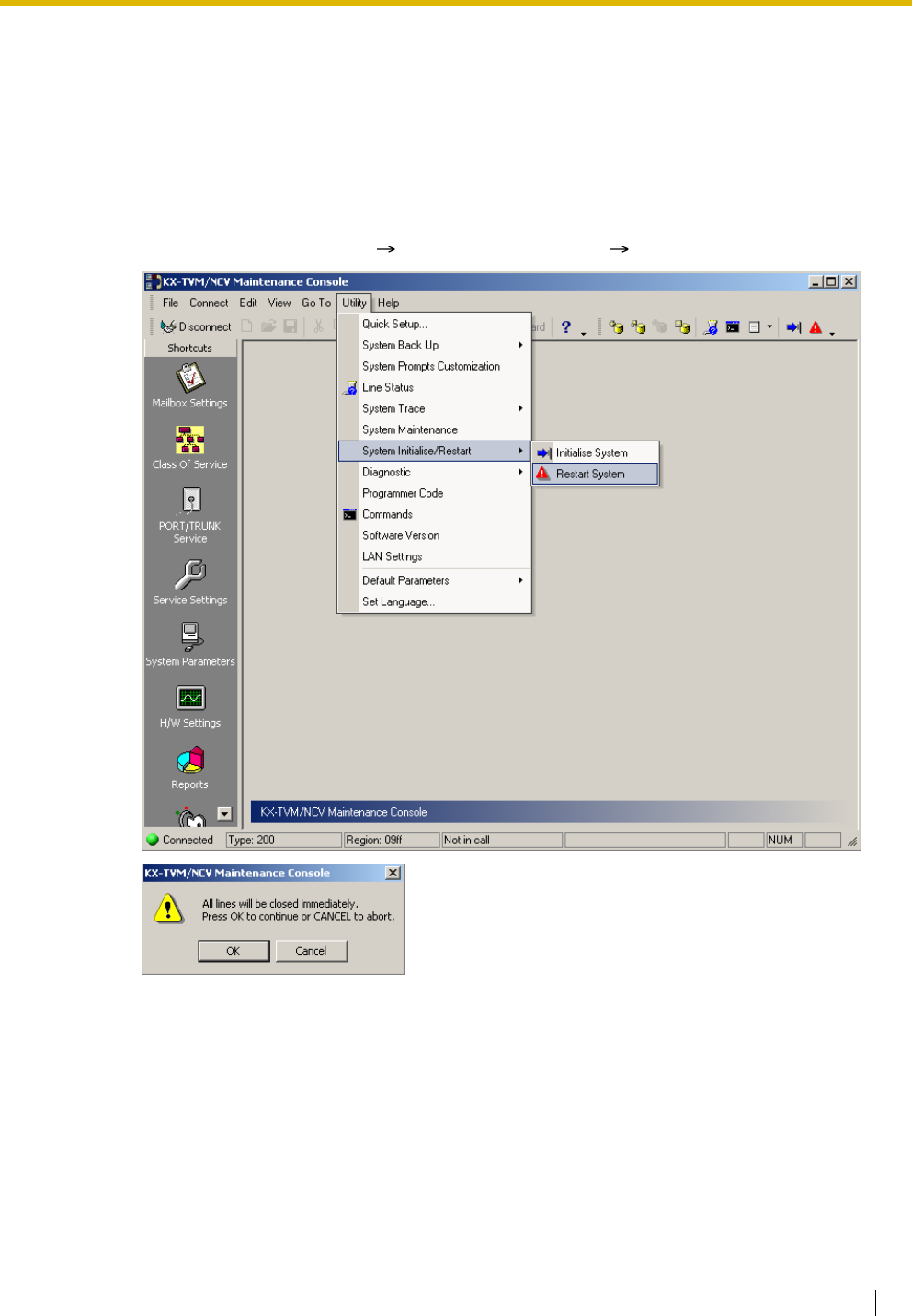Click the first yellow mailbox toolbar icon
This screenshot has width=912, height=1316.
(x=616, y=326)
